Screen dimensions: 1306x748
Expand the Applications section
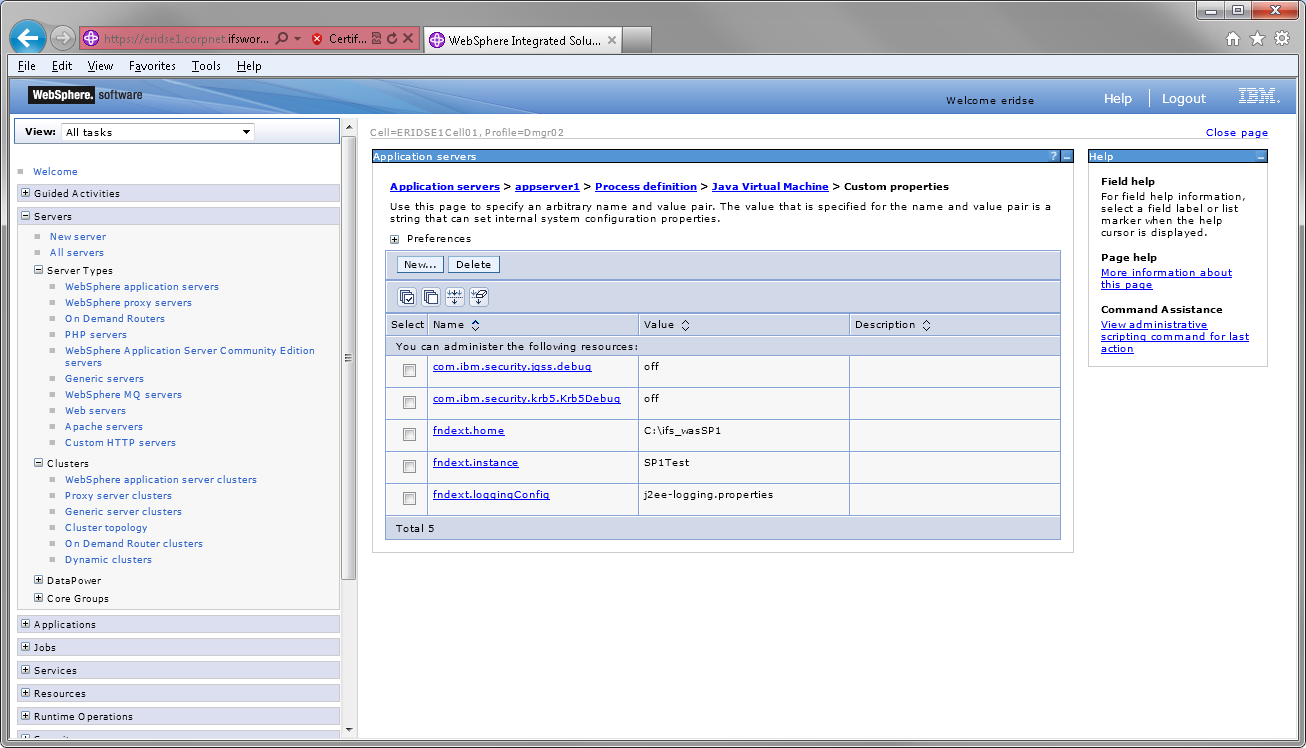pyautogui.click(x=25, y=624)
